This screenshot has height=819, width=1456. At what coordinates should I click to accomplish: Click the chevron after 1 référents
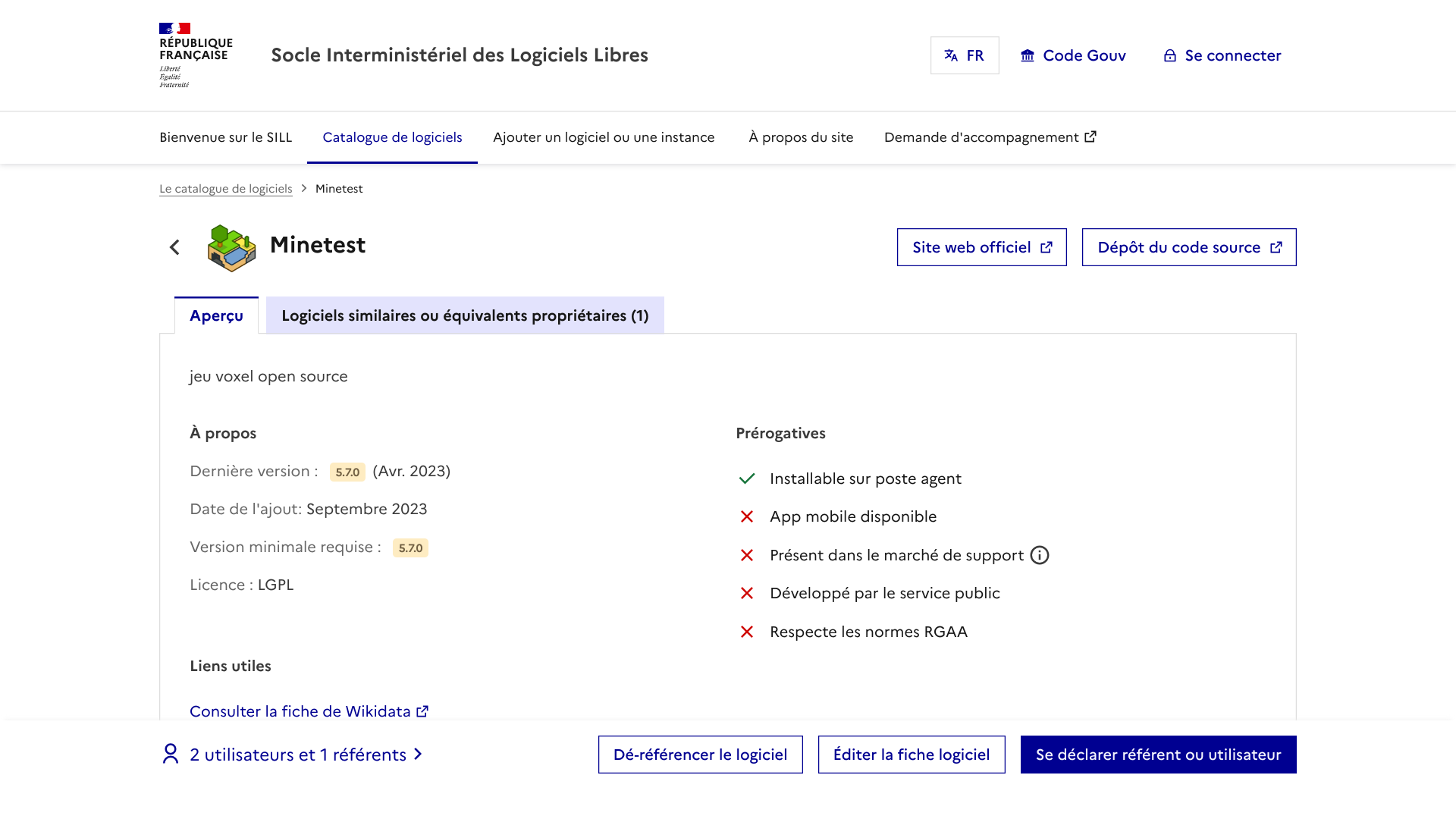418,755
